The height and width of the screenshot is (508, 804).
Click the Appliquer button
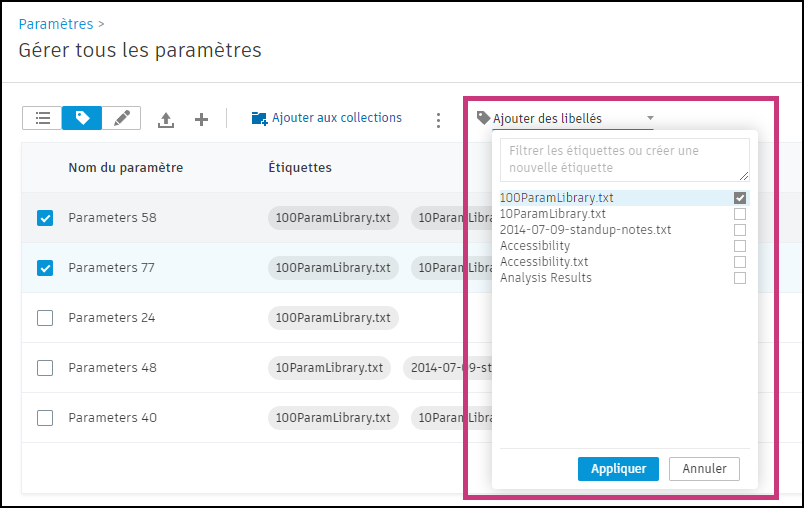pyautogui.click(x=618, y=469)
